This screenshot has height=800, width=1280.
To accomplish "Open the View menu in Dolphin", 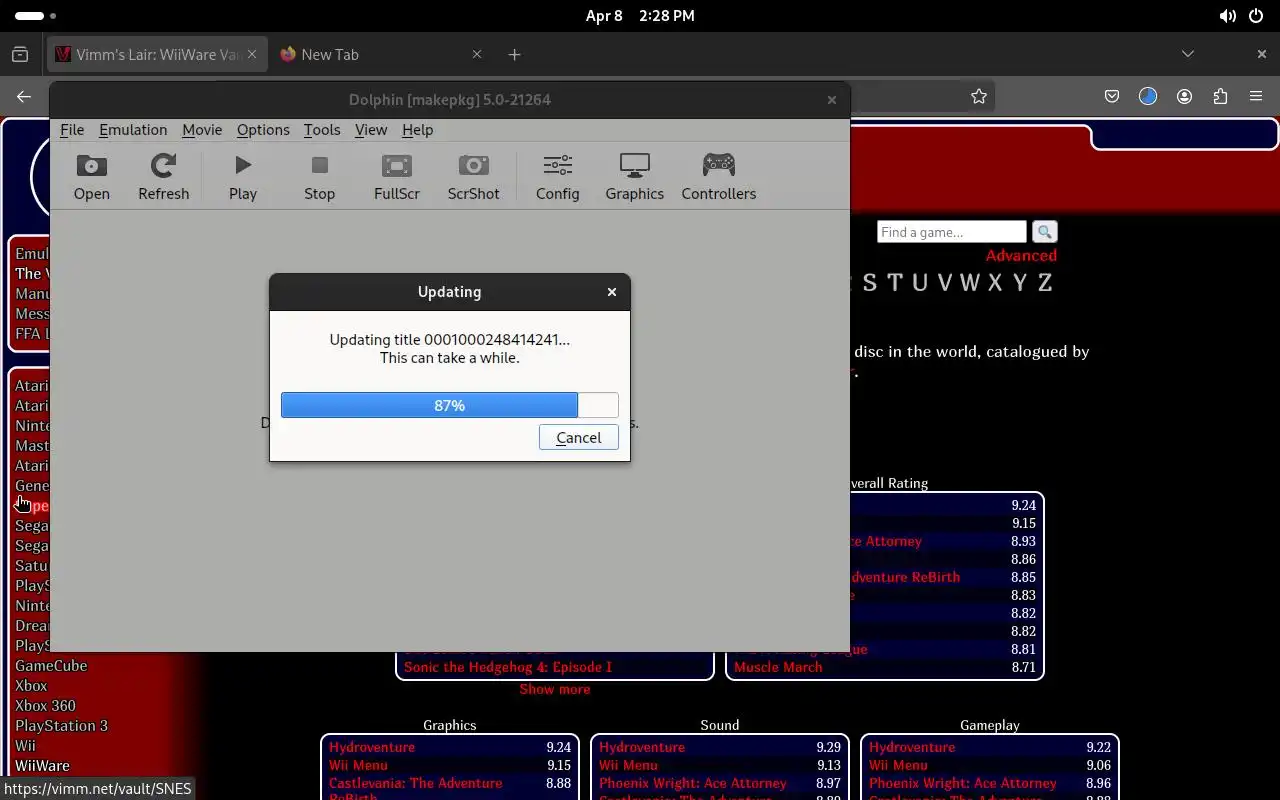I will [371, 130].
